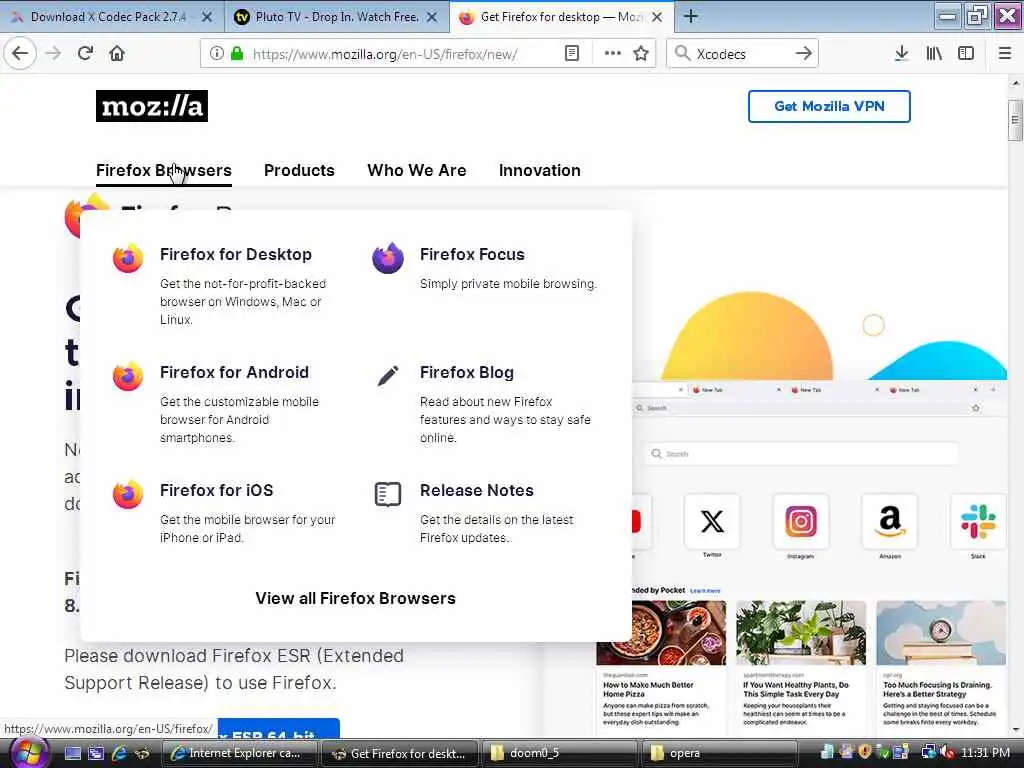Open opera folder taskbar button

(720, 753)
